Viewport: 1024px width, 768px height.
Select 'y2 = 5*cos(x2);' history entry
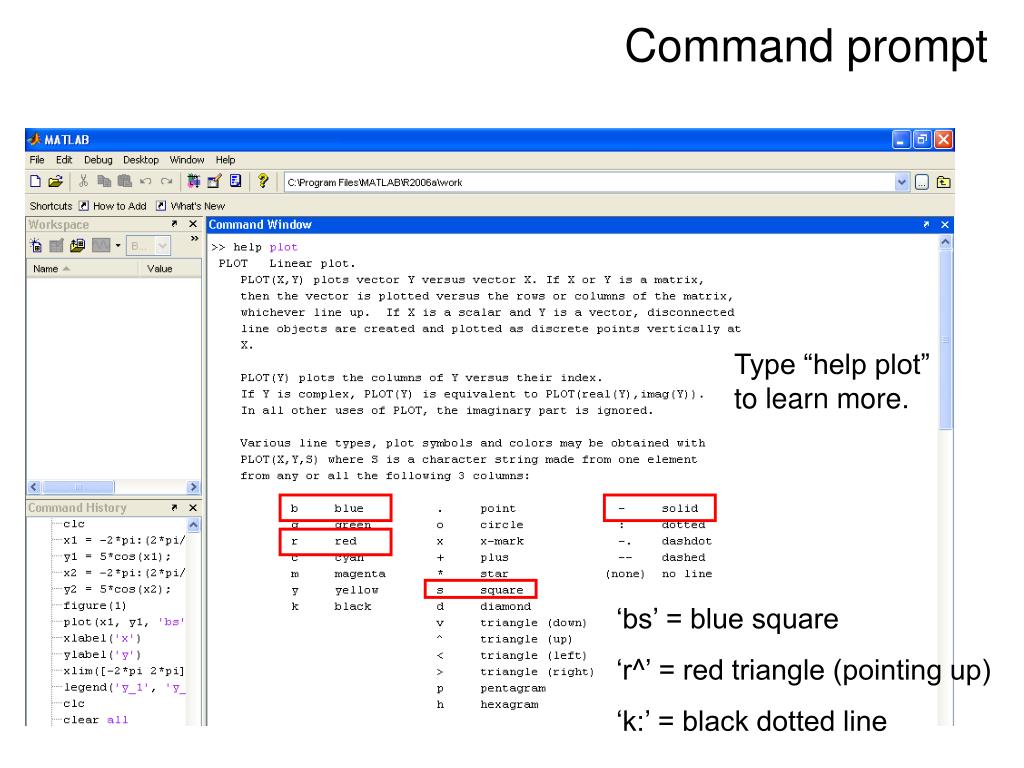[x=117, y=589]
